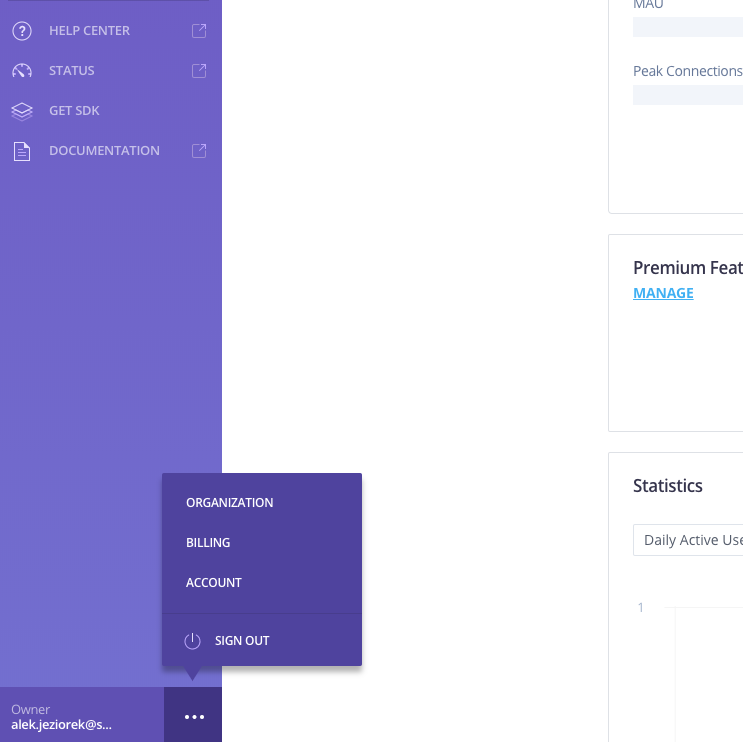Click the Statistics heading
The height and width of the screenshot is (742, 743).
[668, 486]
